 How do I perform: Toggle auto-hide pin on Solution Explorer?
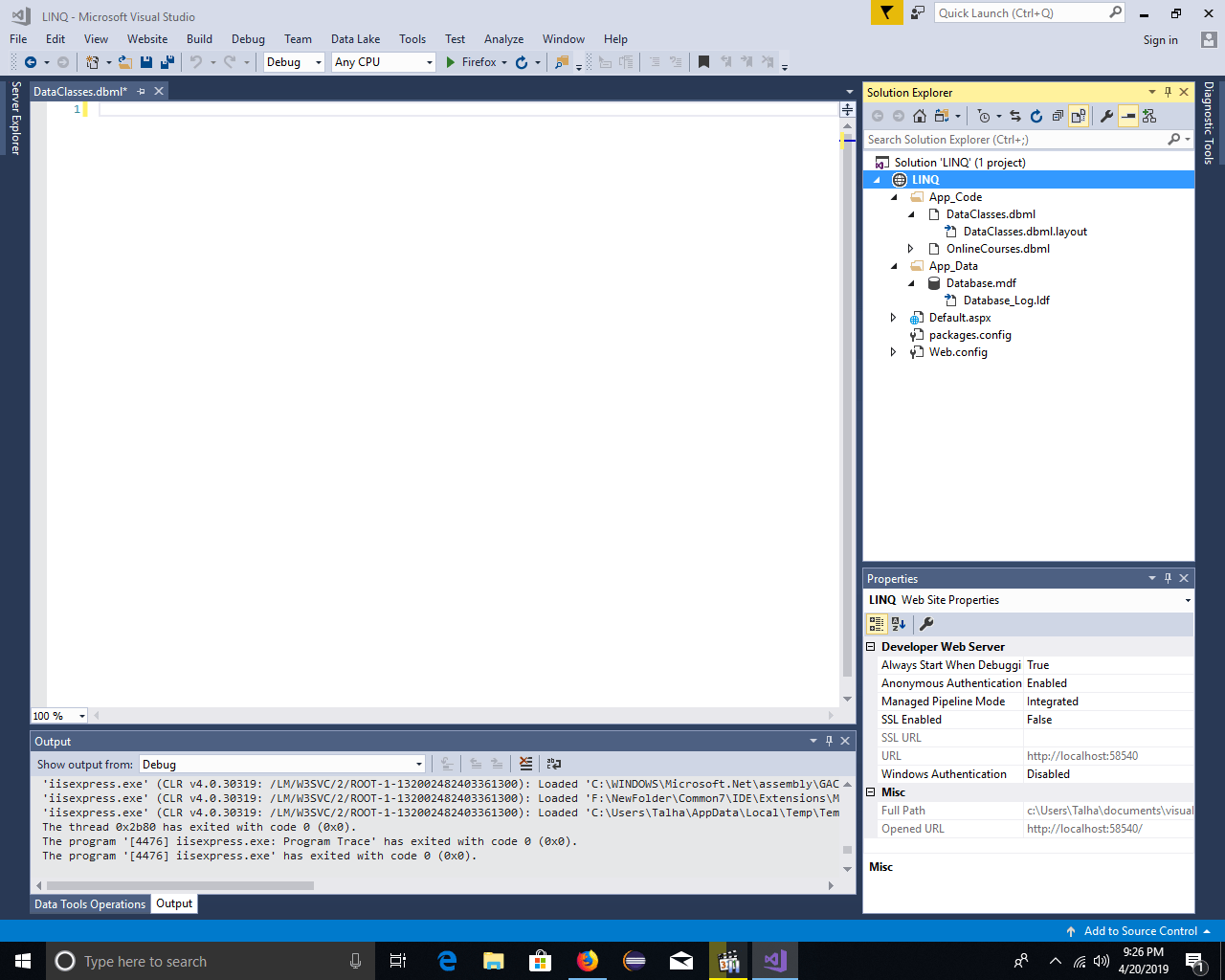[1168, 92]
